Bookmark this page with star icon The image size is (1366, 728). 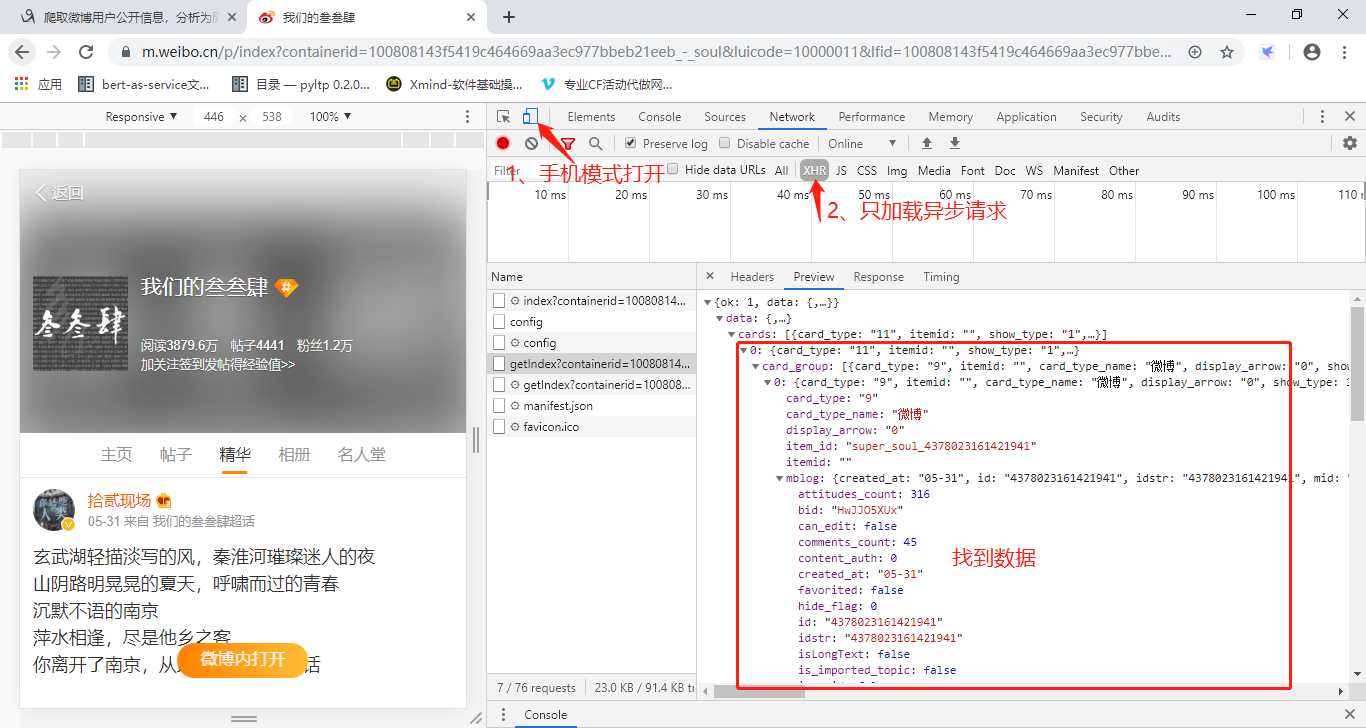pos(1227,52)
